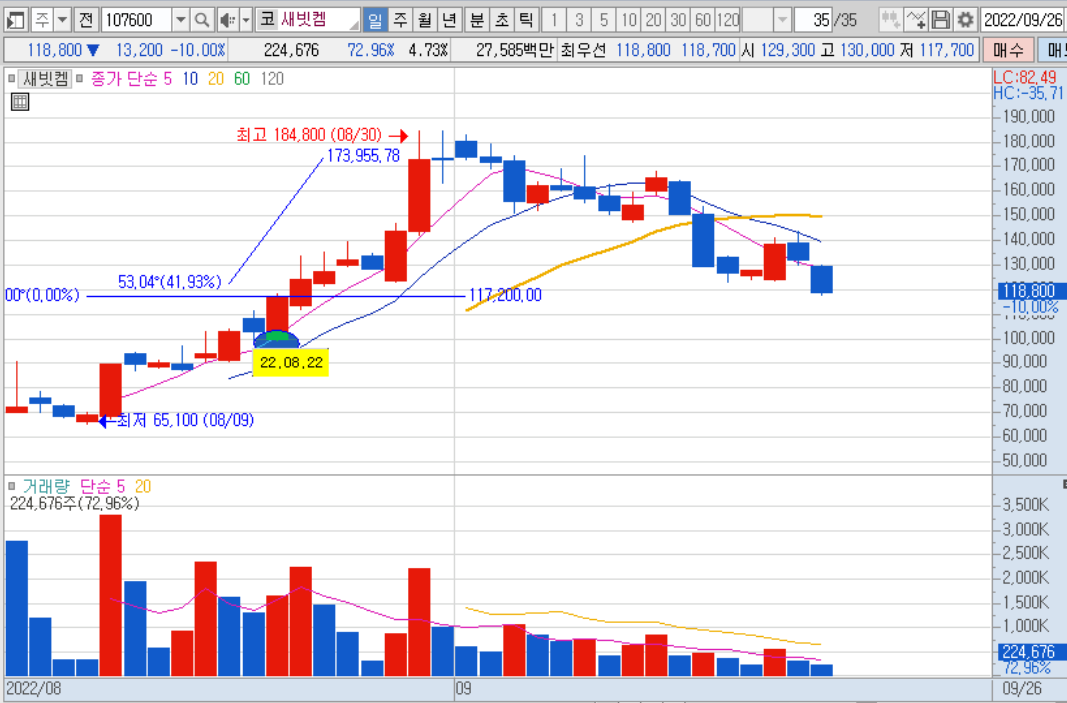
Task: Click the date field 2022/09/26
Action: [x=1023, y=20]
